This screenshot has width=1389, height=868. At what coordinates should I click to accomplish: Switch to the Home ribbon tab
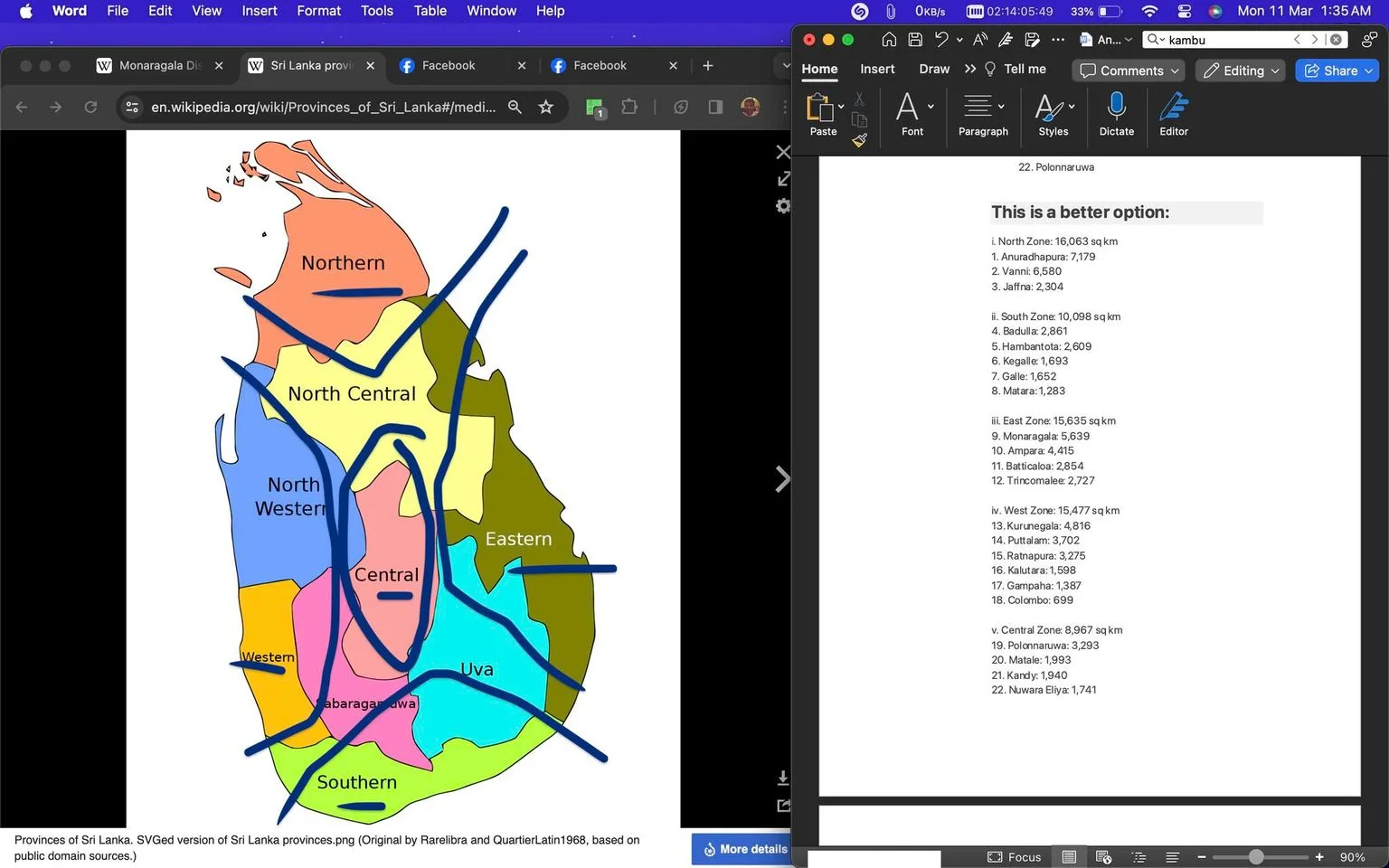click(819, 70)
